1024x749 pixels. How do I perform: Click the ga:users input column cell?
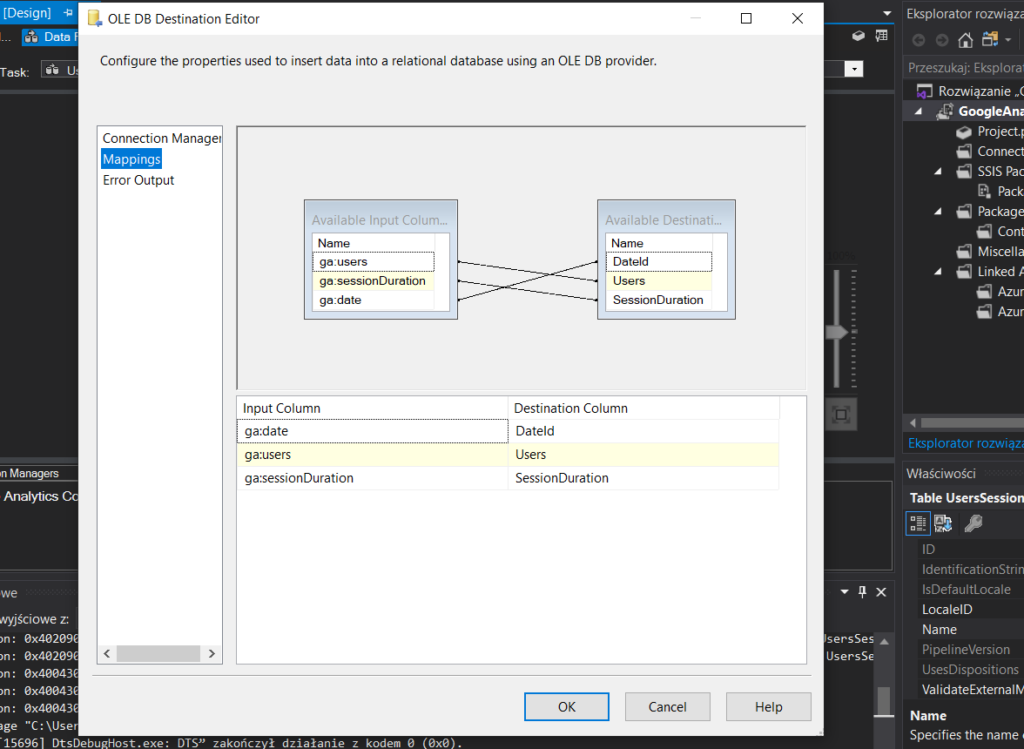coord(373,454)
